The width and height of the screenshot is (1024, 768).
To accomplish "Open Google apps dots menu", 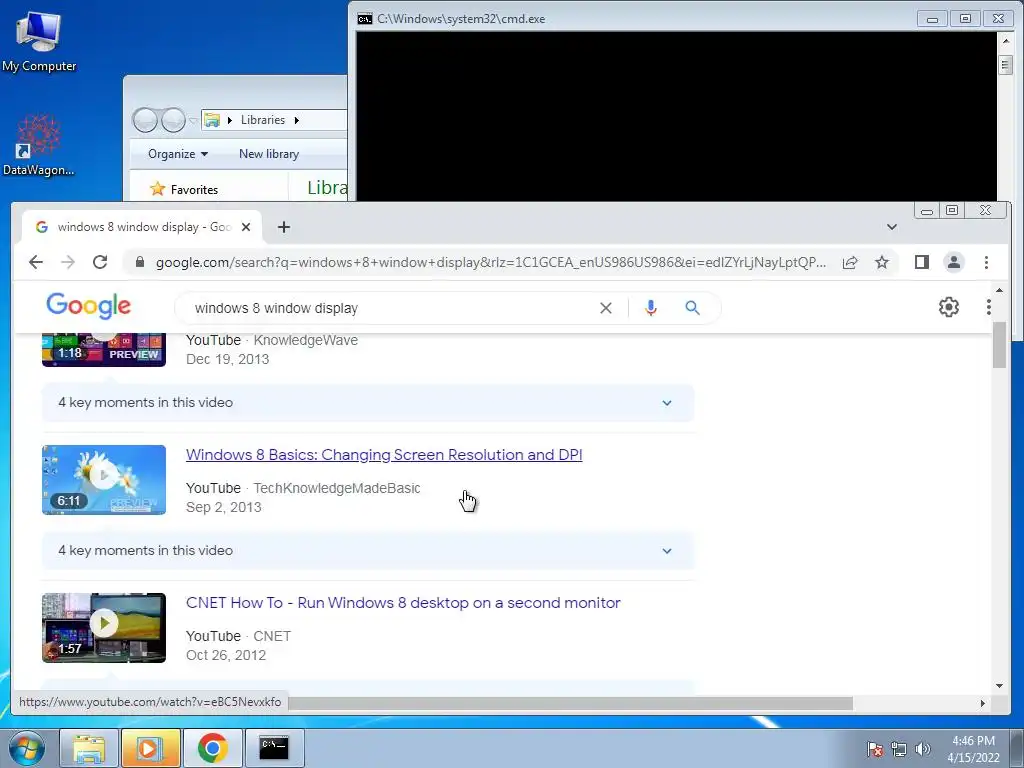I will pos(989,307).
